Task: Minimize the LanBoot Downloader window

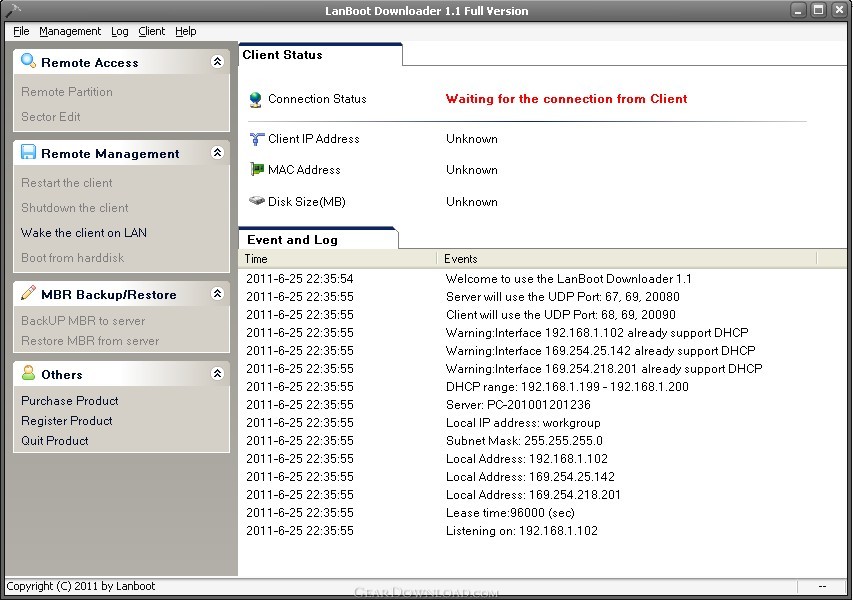Action: coord(798,10)
